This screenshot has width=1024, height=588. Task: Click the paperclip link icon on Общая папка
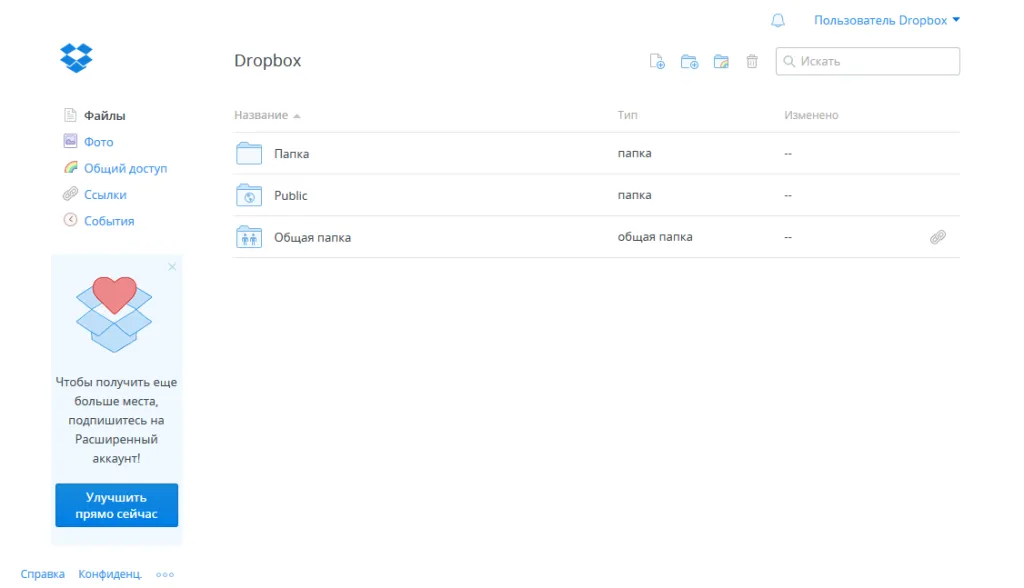[x=937, y=237]
